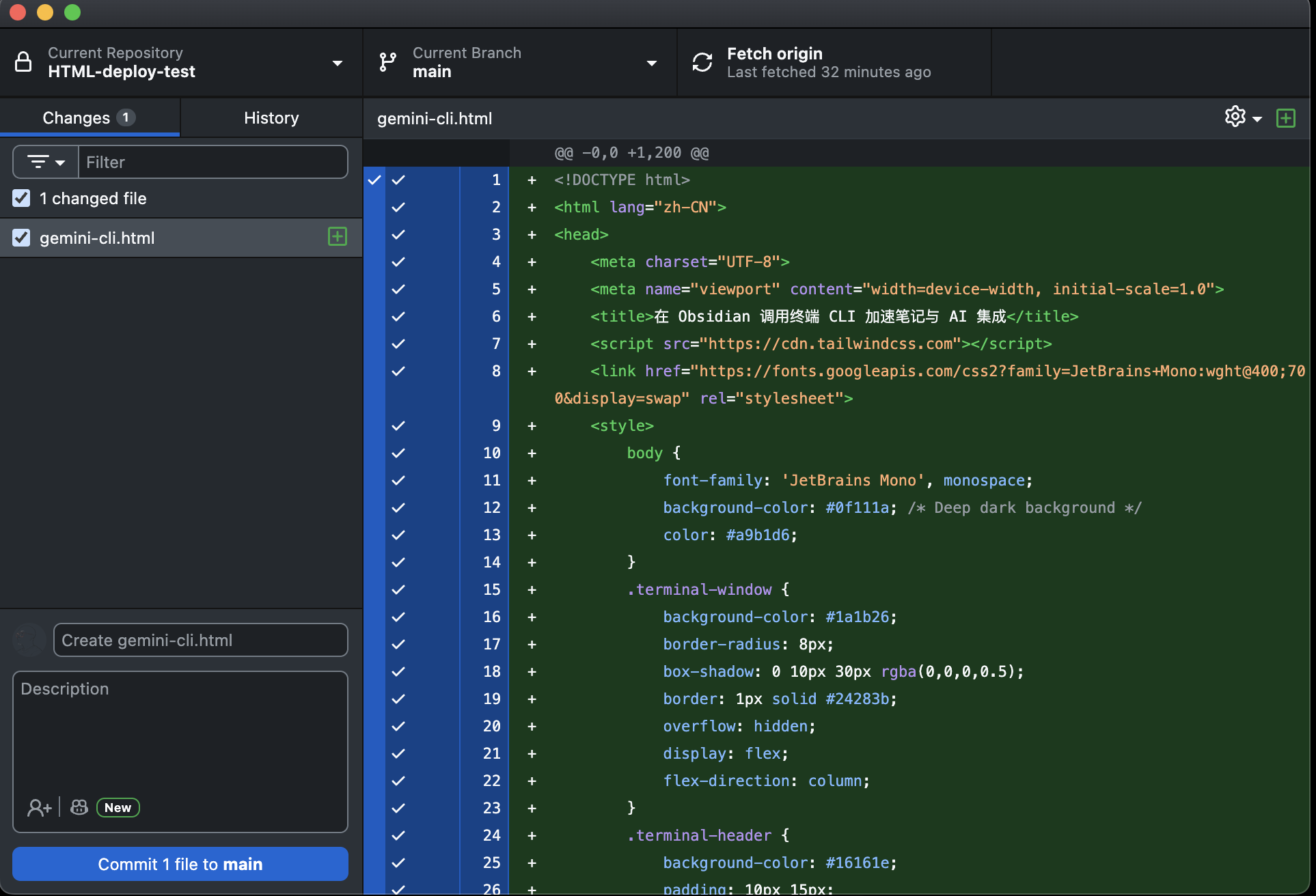This screenshot has height=896, width=1316.
Task: Open diff settings gear icon
Action: [x=1235, y=117]
